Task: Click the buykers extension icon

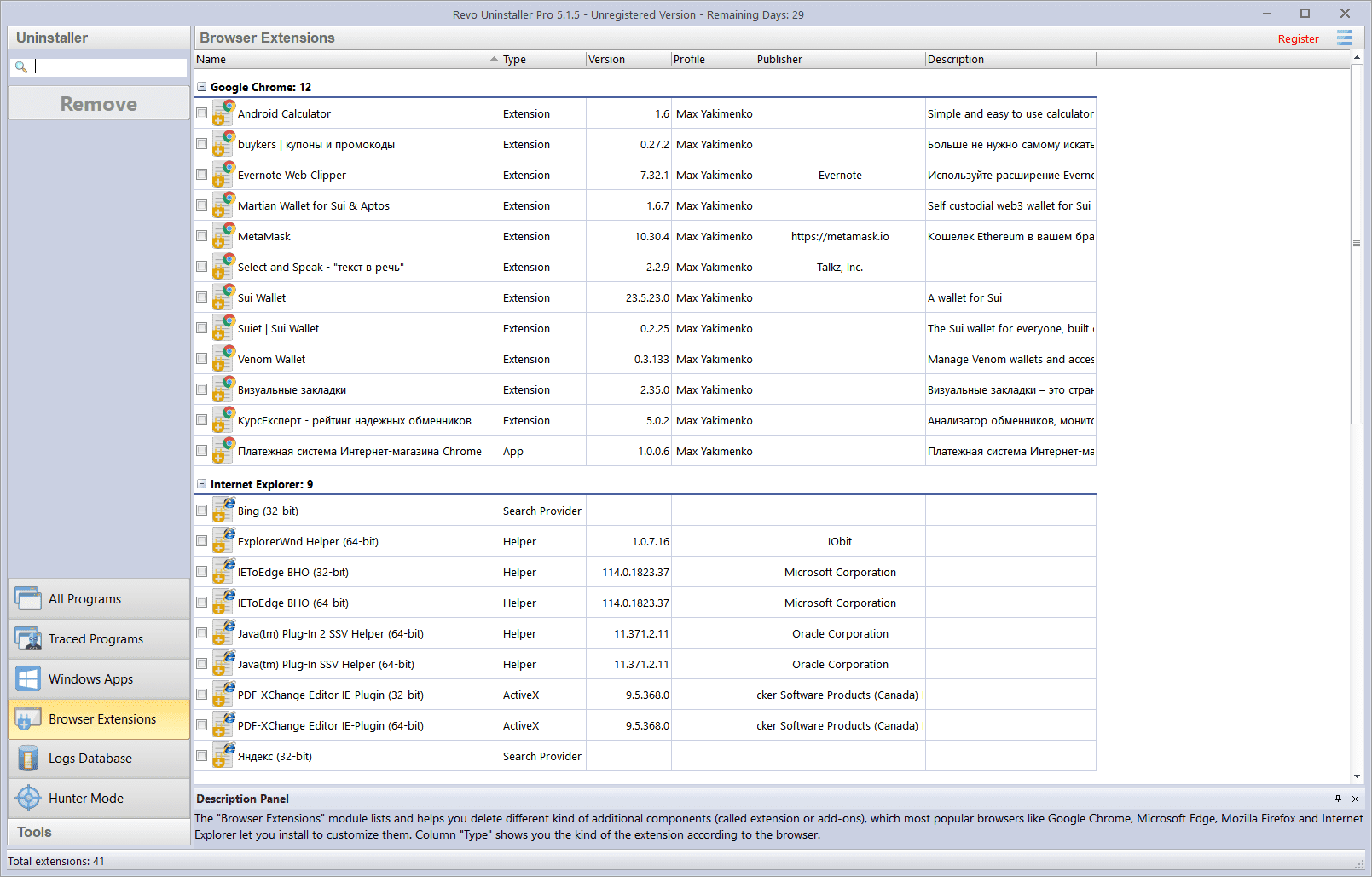Action: coord(223,144)
